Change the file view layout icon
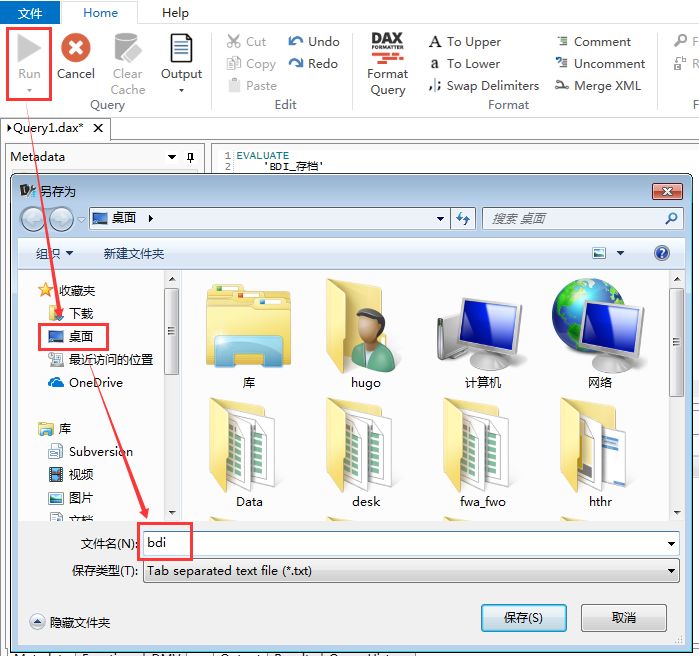Screen dimensions: 699x656 tap(599, 253)
